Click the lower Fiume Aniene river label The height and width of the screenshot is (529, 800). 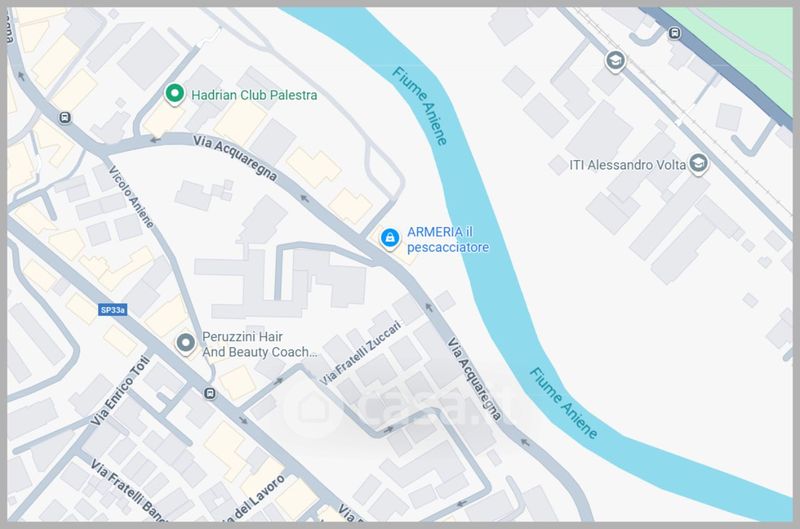click(563, 403)
